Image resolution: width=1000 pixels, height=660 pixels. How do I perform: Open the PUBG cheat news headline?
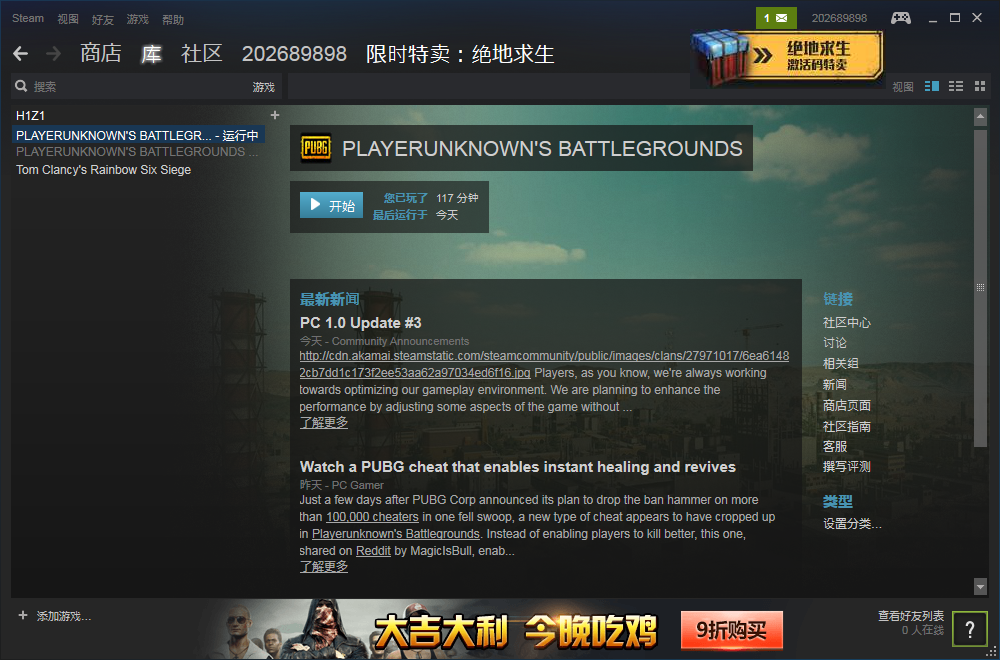pos(517,467)
